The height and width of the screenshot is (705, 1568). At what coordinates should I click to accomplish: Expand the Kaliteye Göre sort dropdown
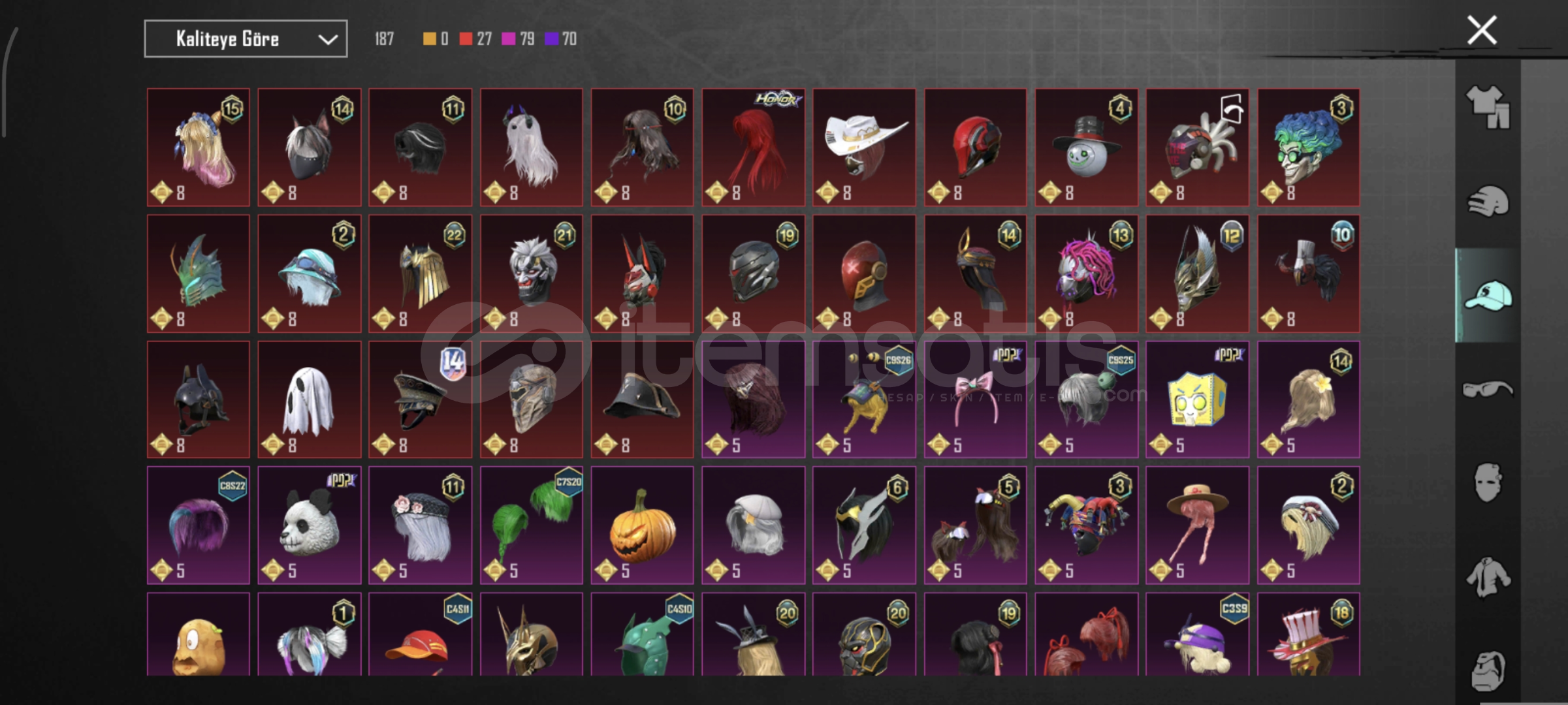click(246, 39)
